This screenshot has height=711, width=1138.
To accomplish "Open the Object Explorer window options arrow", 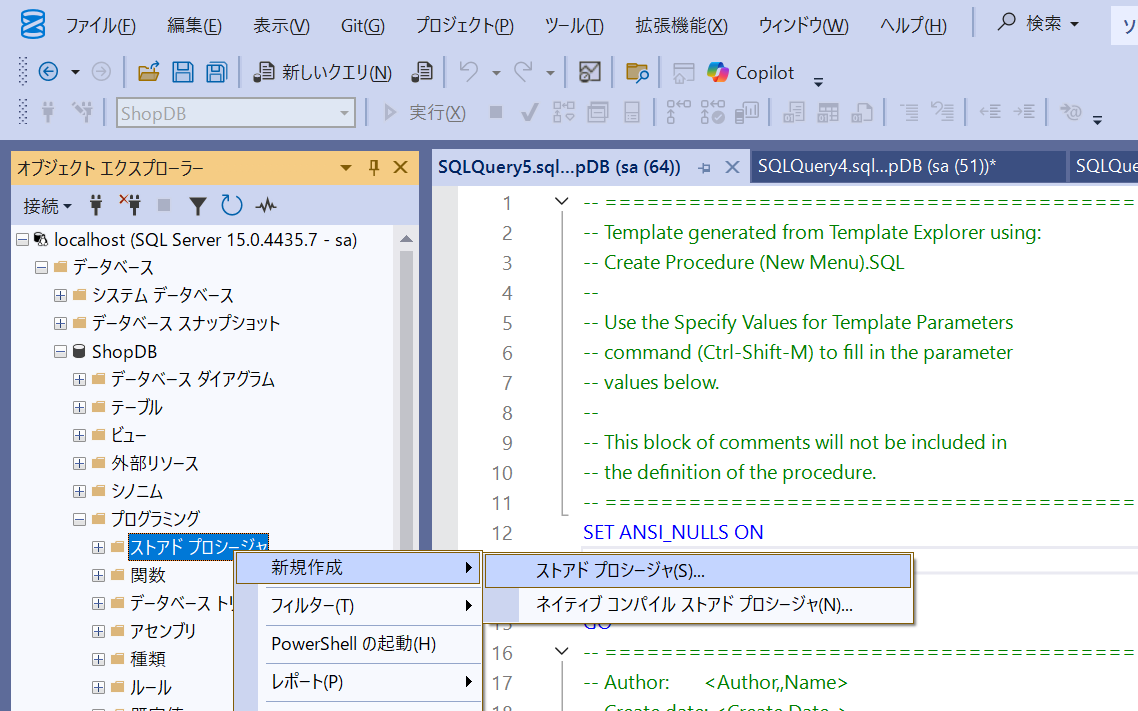I will point(346,168).
